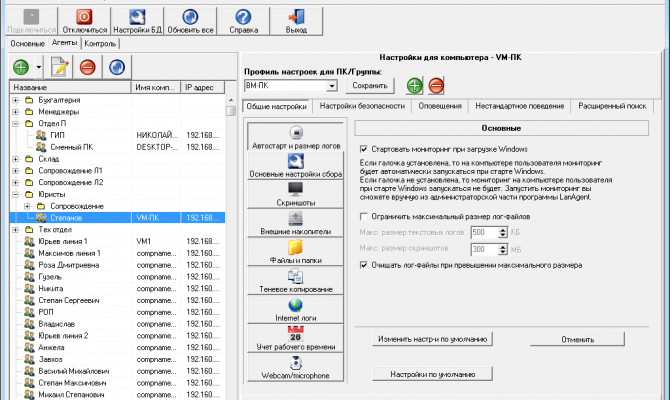Click text logs size stepper arrows
Image resolution: width=670 pixels, height=400 pixels.
tap(503, 233)
